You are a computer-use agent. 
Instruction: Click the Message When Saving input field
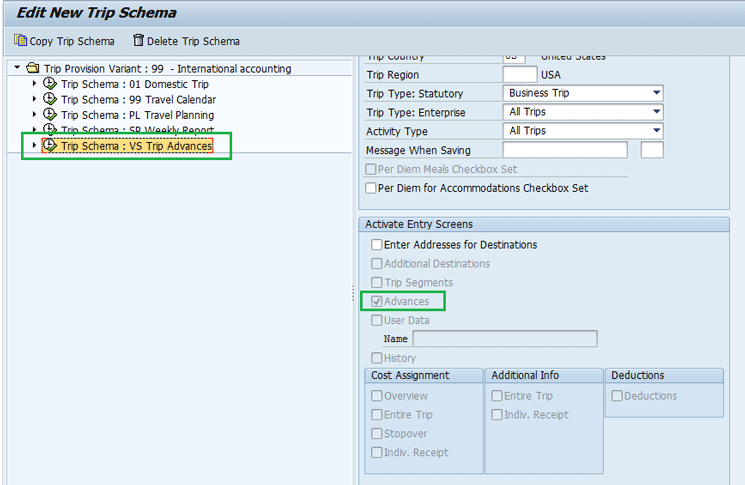[564, 150]
